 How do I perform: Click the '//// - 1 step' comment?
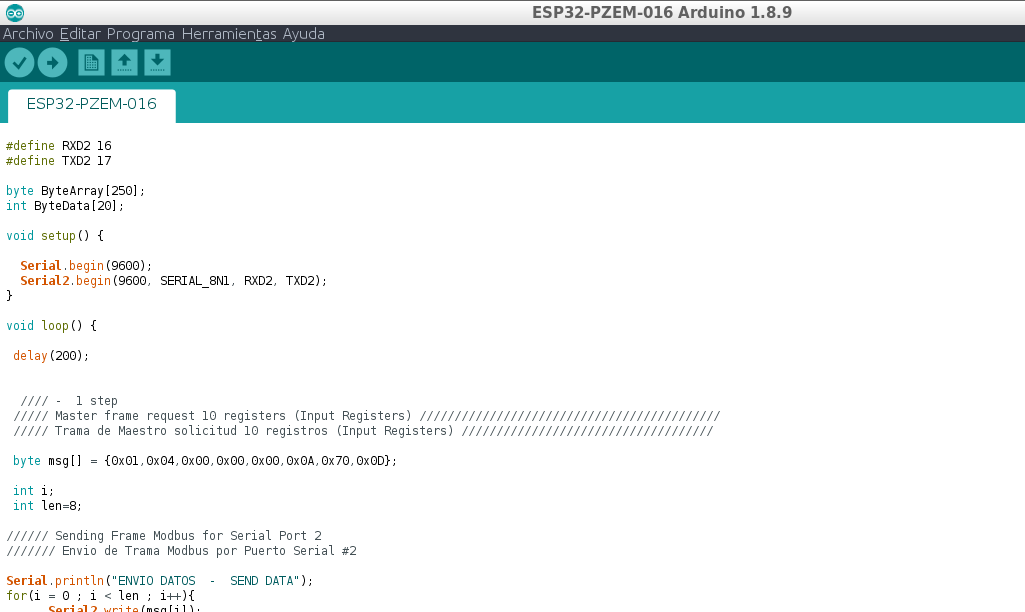[x=69, y=401]
